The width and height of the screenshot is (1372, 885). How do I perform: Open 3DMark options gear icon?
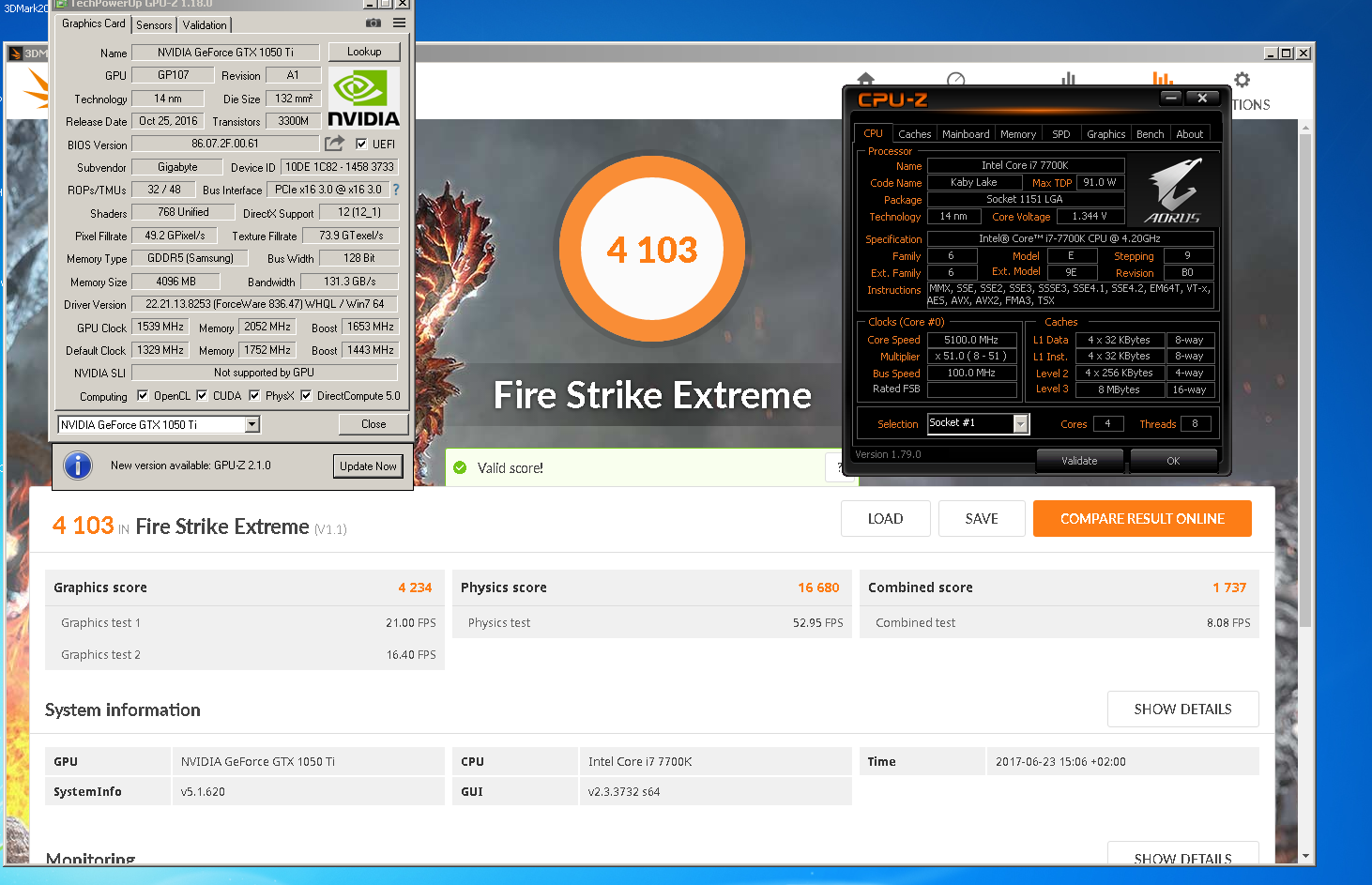coord(1242,80)
